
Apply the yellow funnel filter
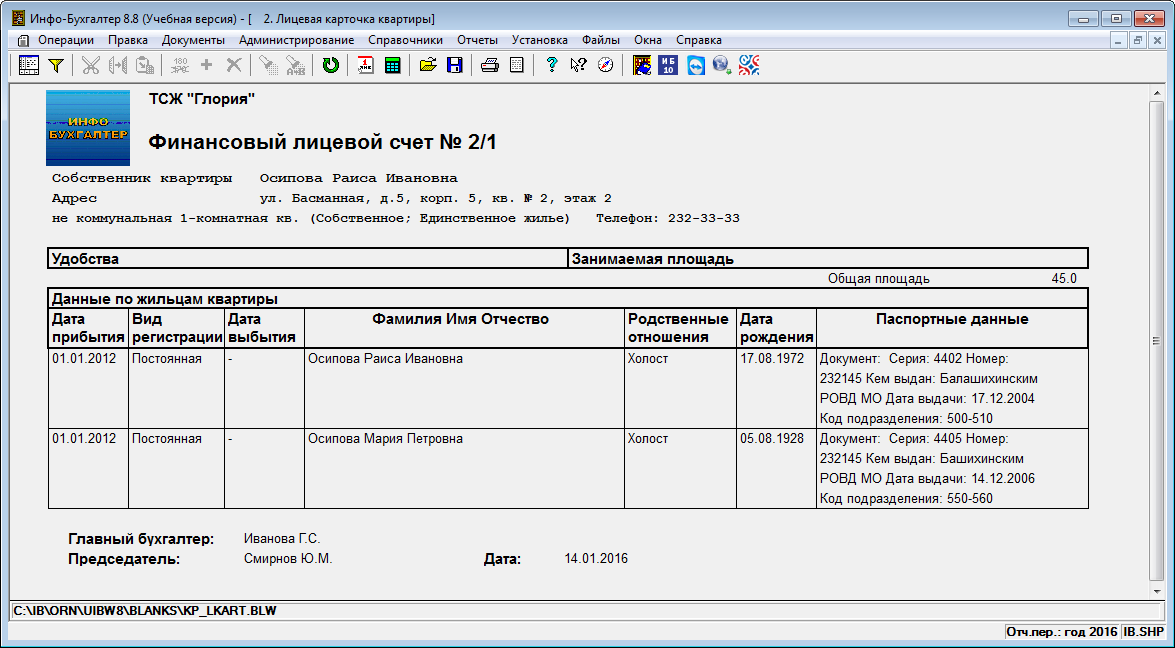[55, 65]
